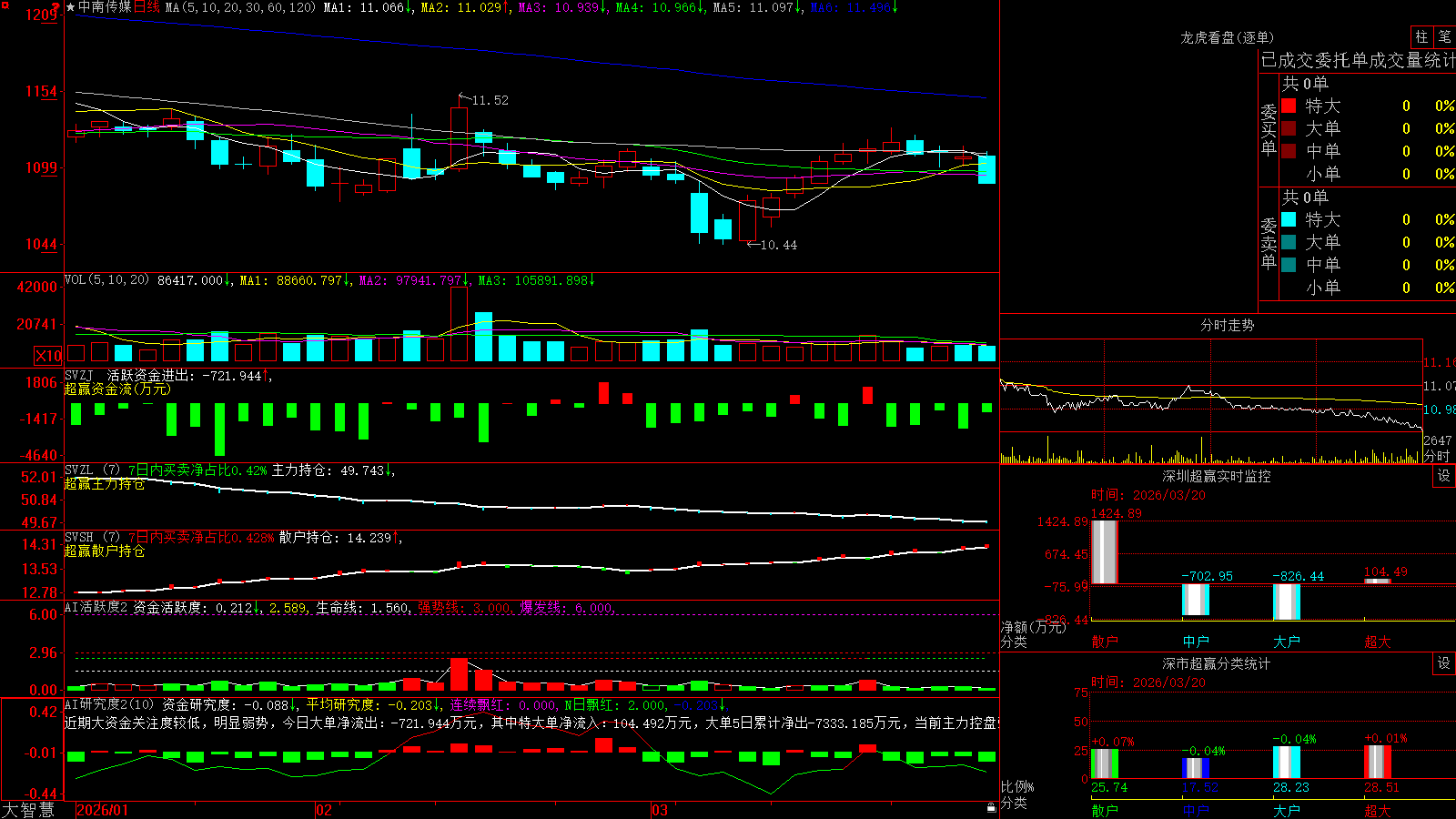Click the 超赢主力持仓 indicator label
The width and height of the screenshot is (1456, 819).
click(105, 484)
